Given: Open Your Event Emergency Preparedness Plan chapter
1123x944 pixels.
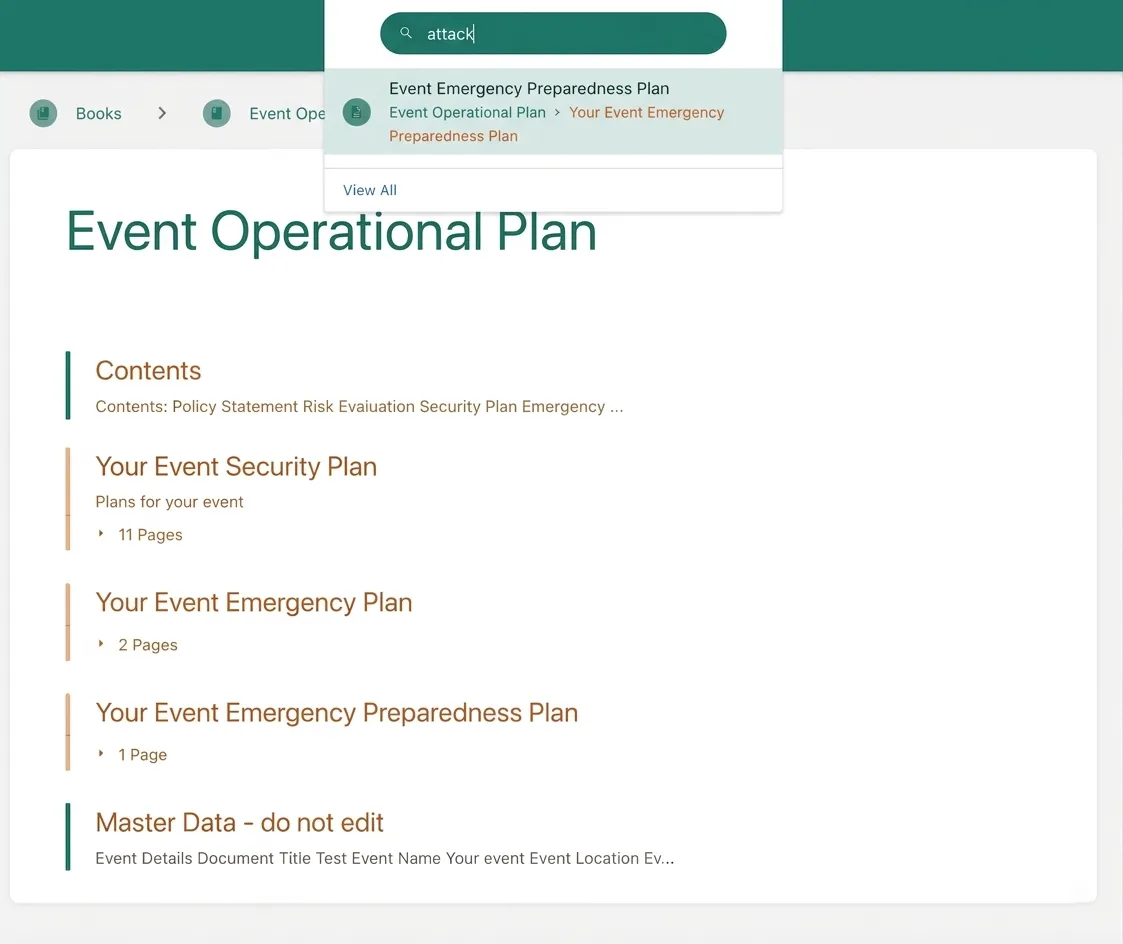Looking at the screenshot, I should pyautogui.click(x=337, y=713).
